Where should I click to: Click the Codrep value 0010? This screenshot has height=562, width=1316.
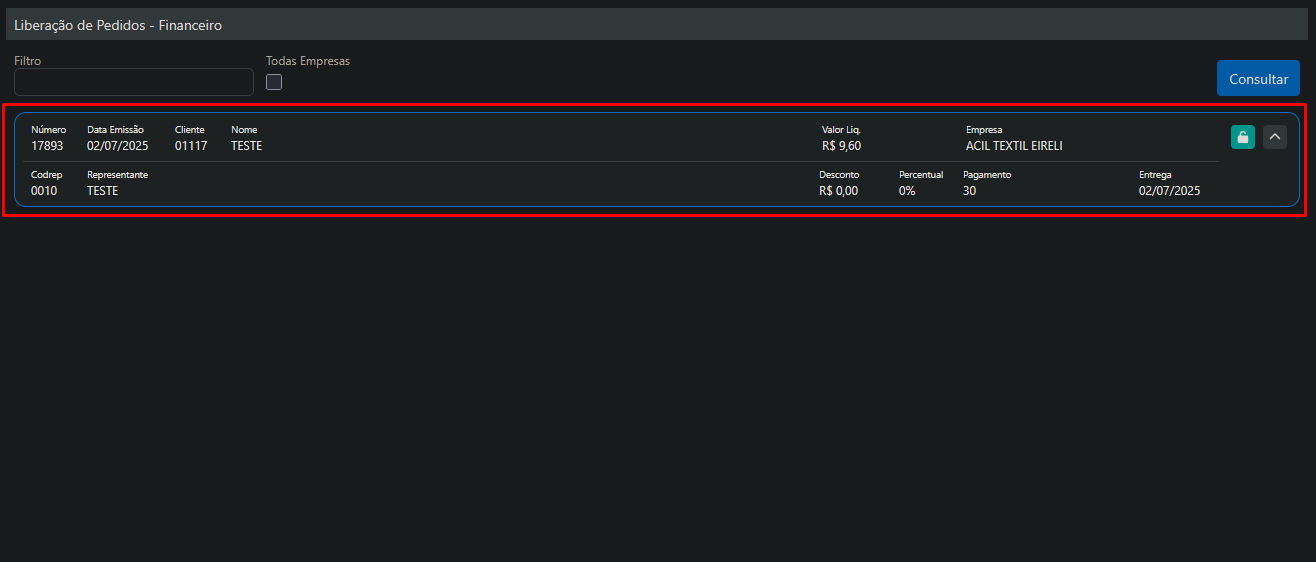(44, 191)
